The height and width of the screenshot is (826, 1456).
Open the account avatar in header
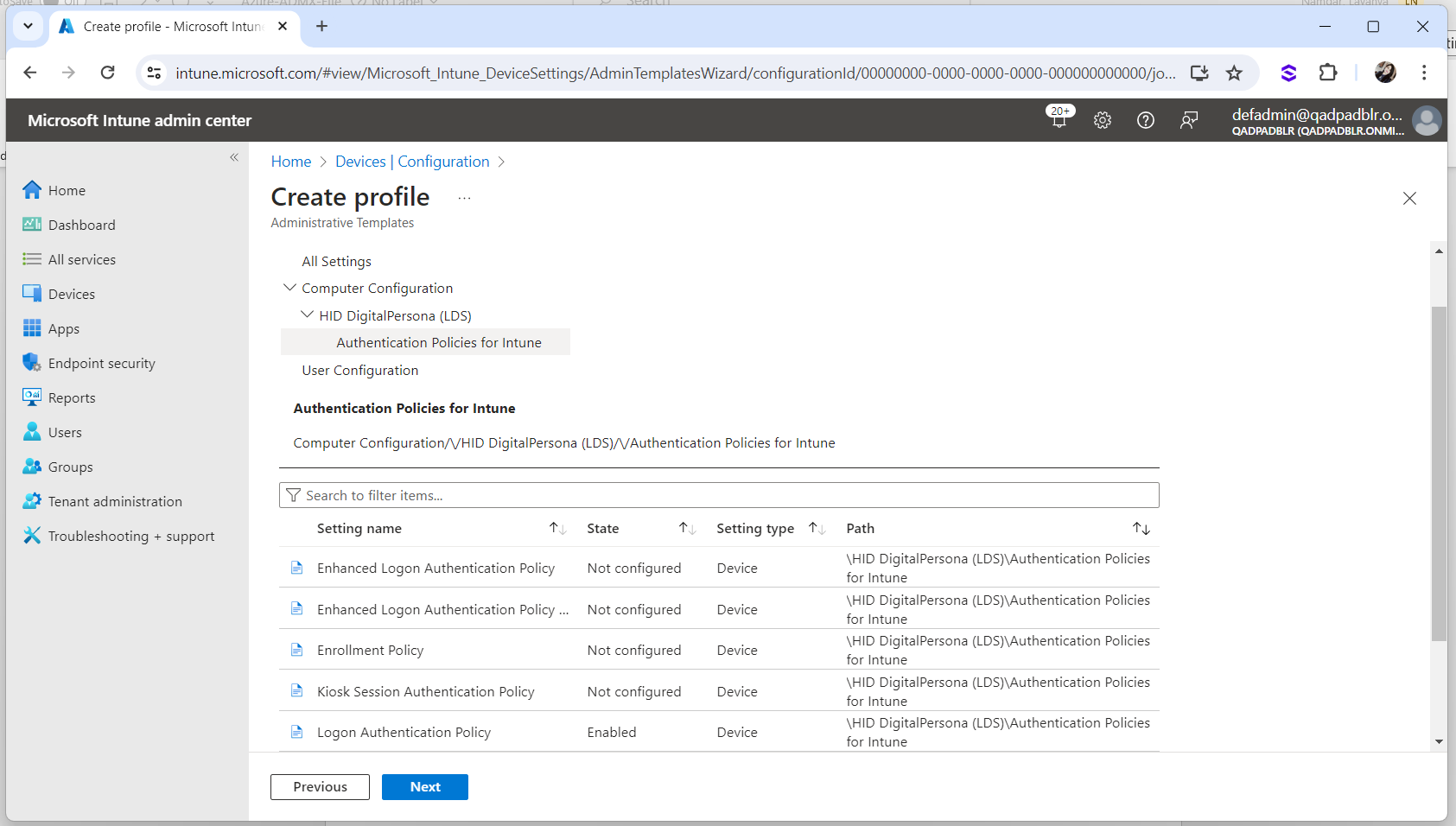[1427, 120]
